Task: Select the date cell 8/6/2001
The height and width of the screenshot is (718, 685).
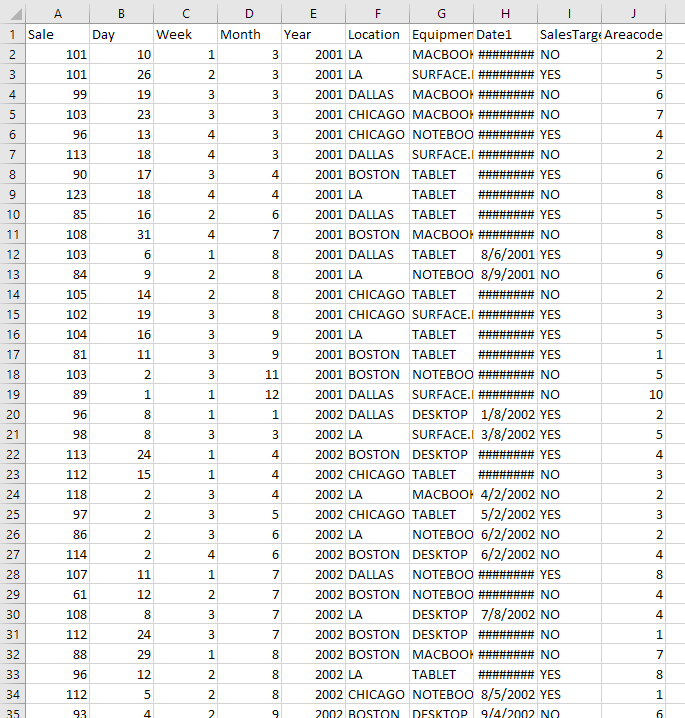Action: click(x=506, y=255)
